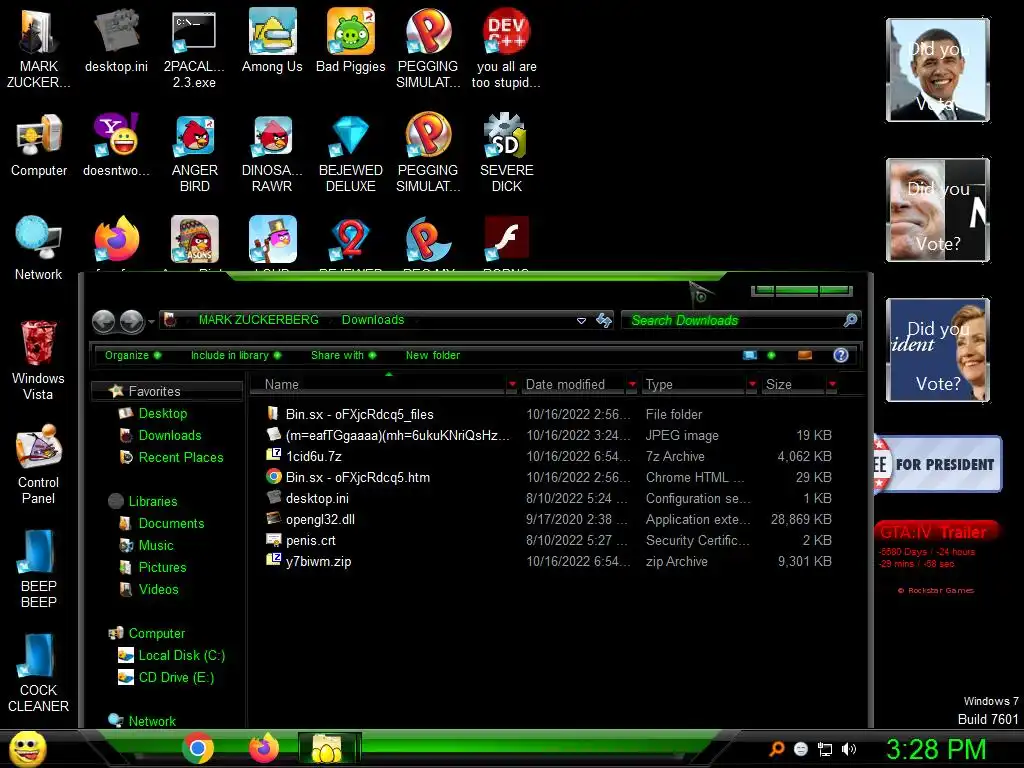This screenshot has width=1024, height=768.
Task: Select Libraries in the navigation pane
Action: click(x=152, y=501)
